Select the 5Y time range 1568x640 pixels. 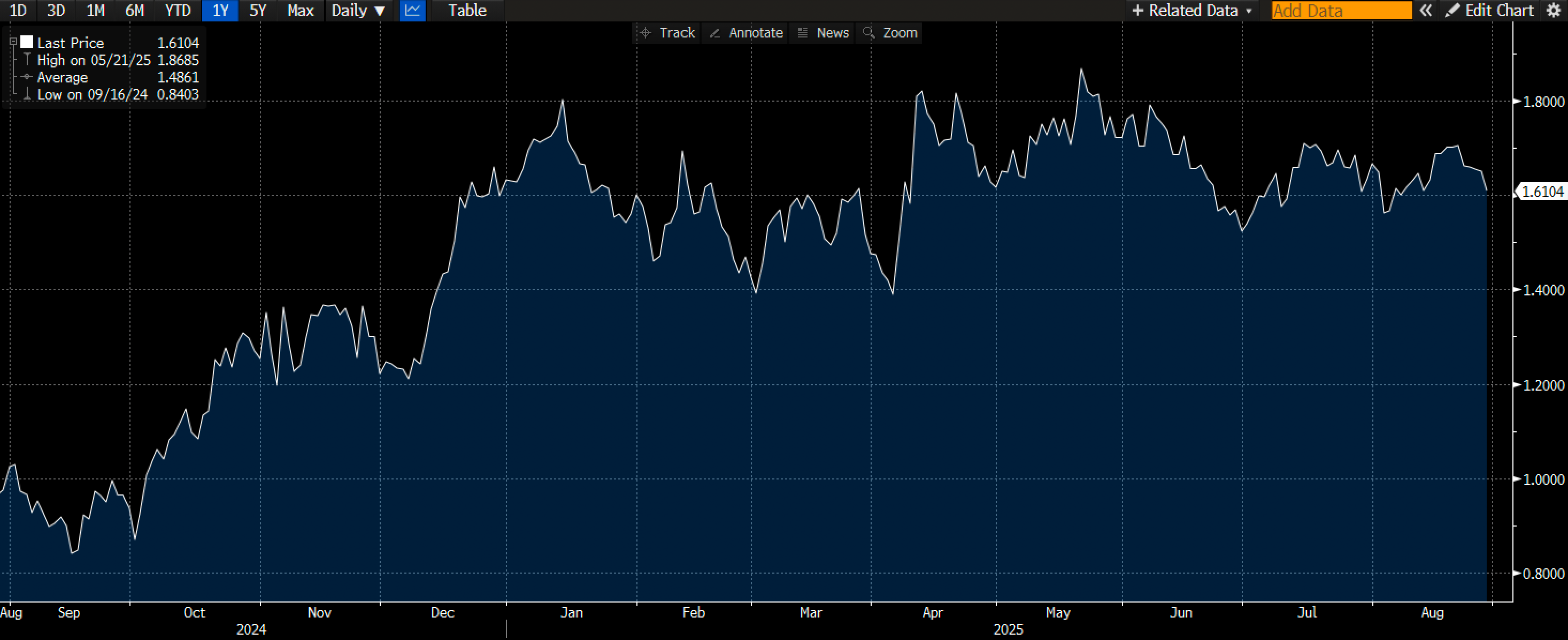[257, 10]
